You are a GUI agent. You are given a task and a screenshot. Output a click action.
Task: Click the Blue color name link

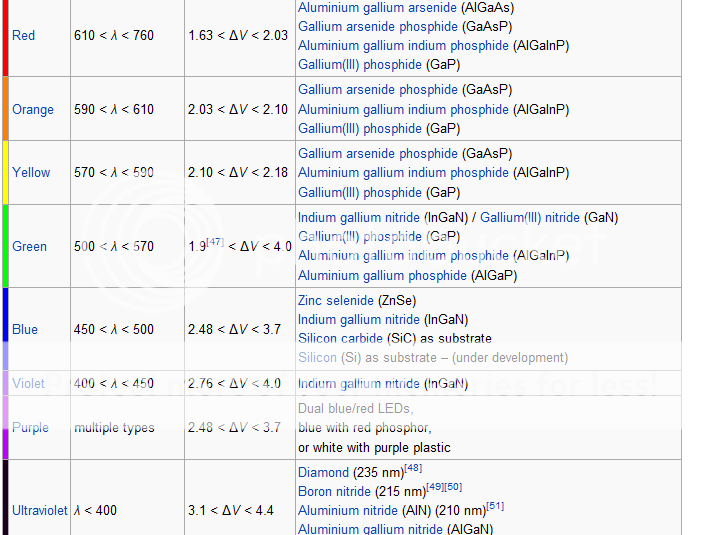click(25, 330)
